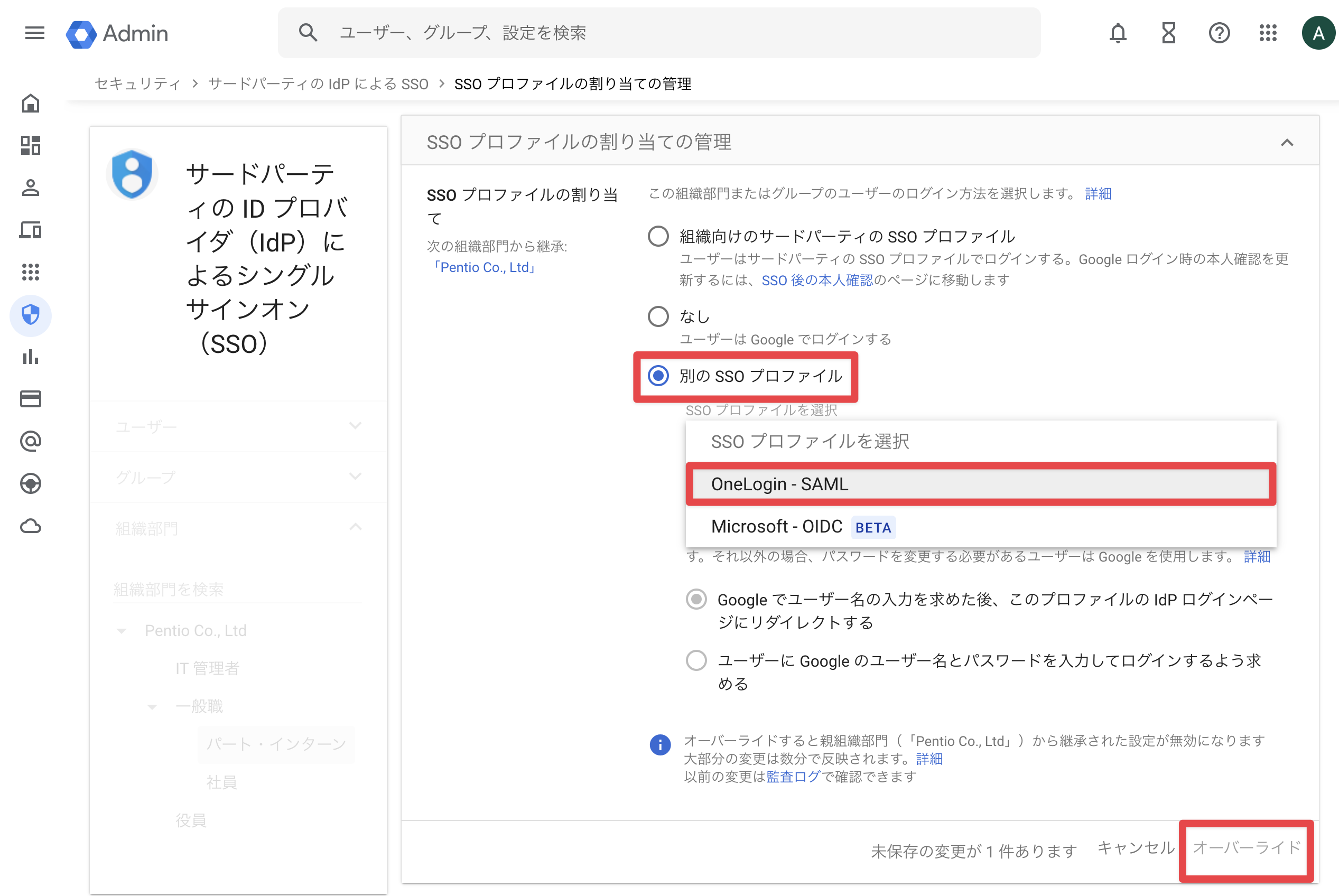The width and height of the screenshot is (1339, 896).
Task: Click 未保存の変更が 1 件あります text
Action: click(974, 852)
